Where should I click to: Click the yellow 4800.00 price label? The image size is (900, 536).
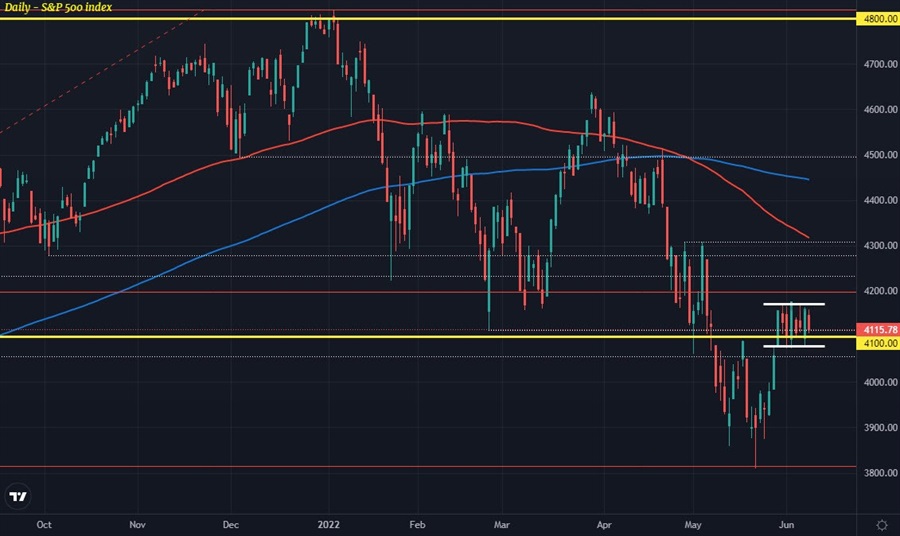pyautogui.click(x=878, y=19)
